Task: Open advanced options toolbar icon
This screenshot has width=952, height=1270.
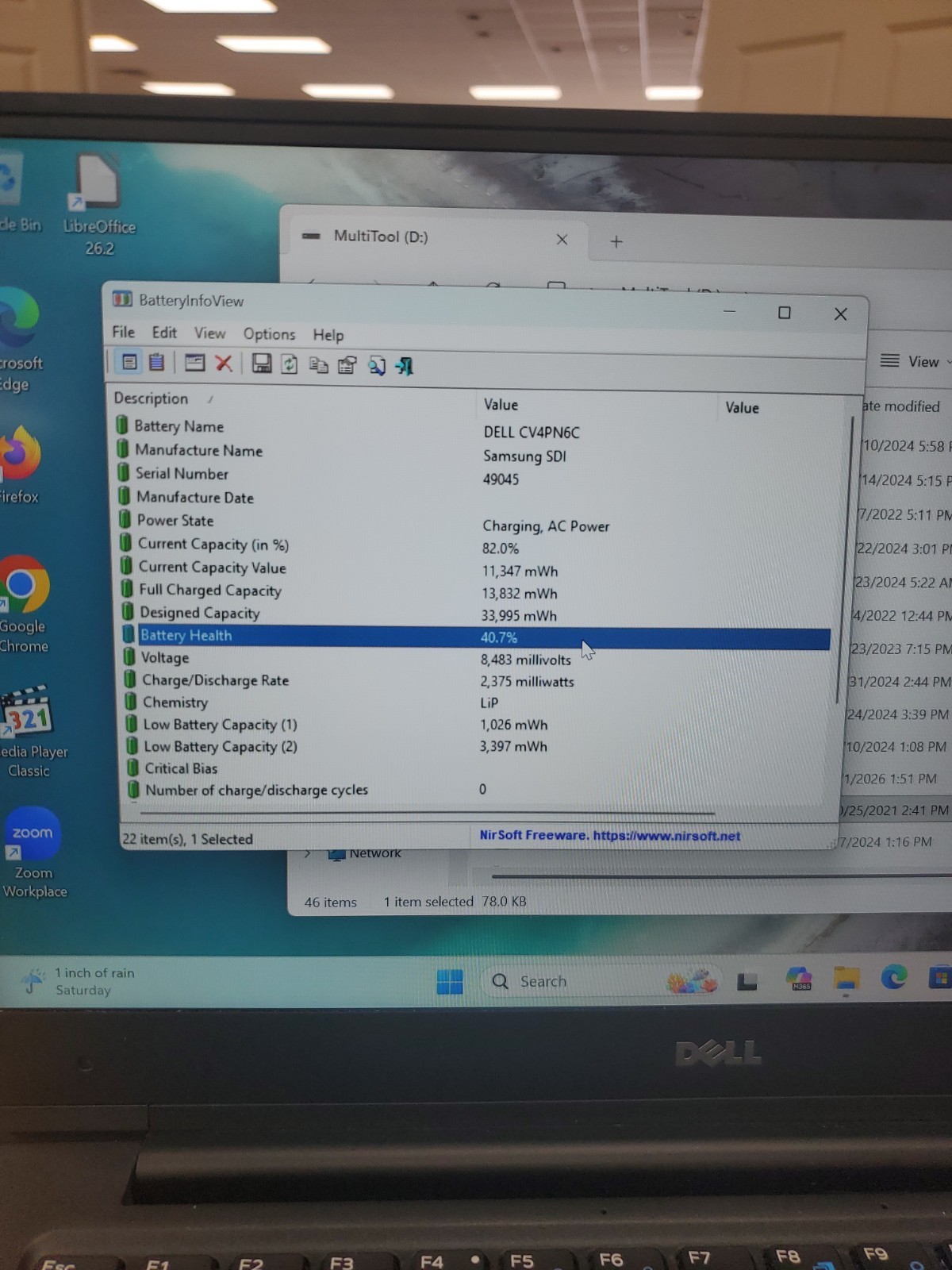Action: tap(347, 365)
